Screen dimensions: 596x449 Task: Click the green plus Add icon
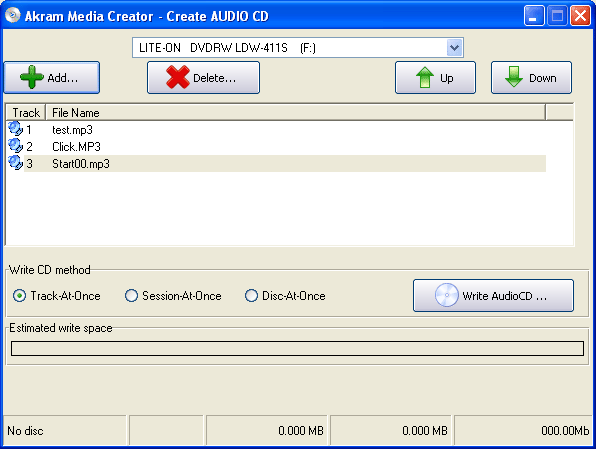(32, 77)
